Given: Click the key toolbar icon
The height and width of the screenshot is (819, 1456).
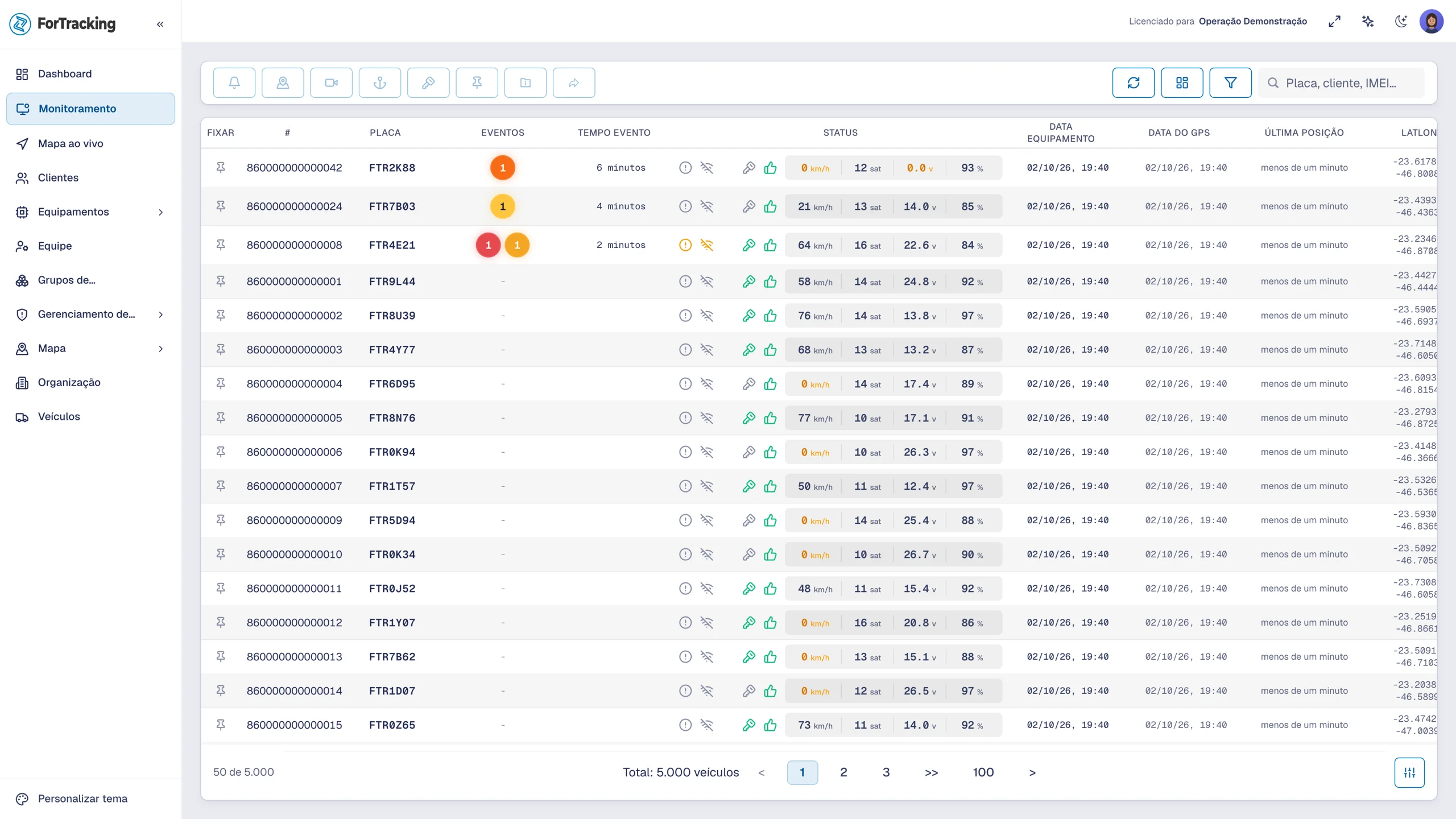Looking at the screenshot, I should coord(428,83).
